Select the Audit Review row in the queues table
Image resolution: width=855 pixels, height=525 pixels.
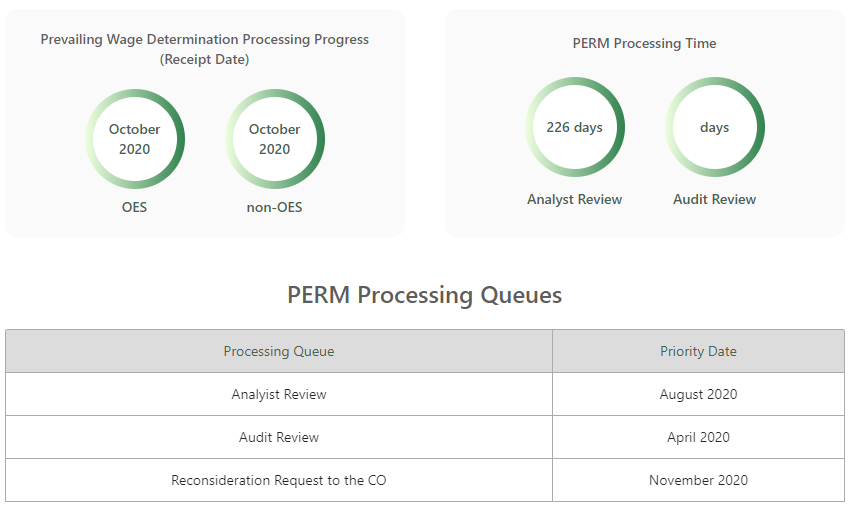tap(279, 437)
